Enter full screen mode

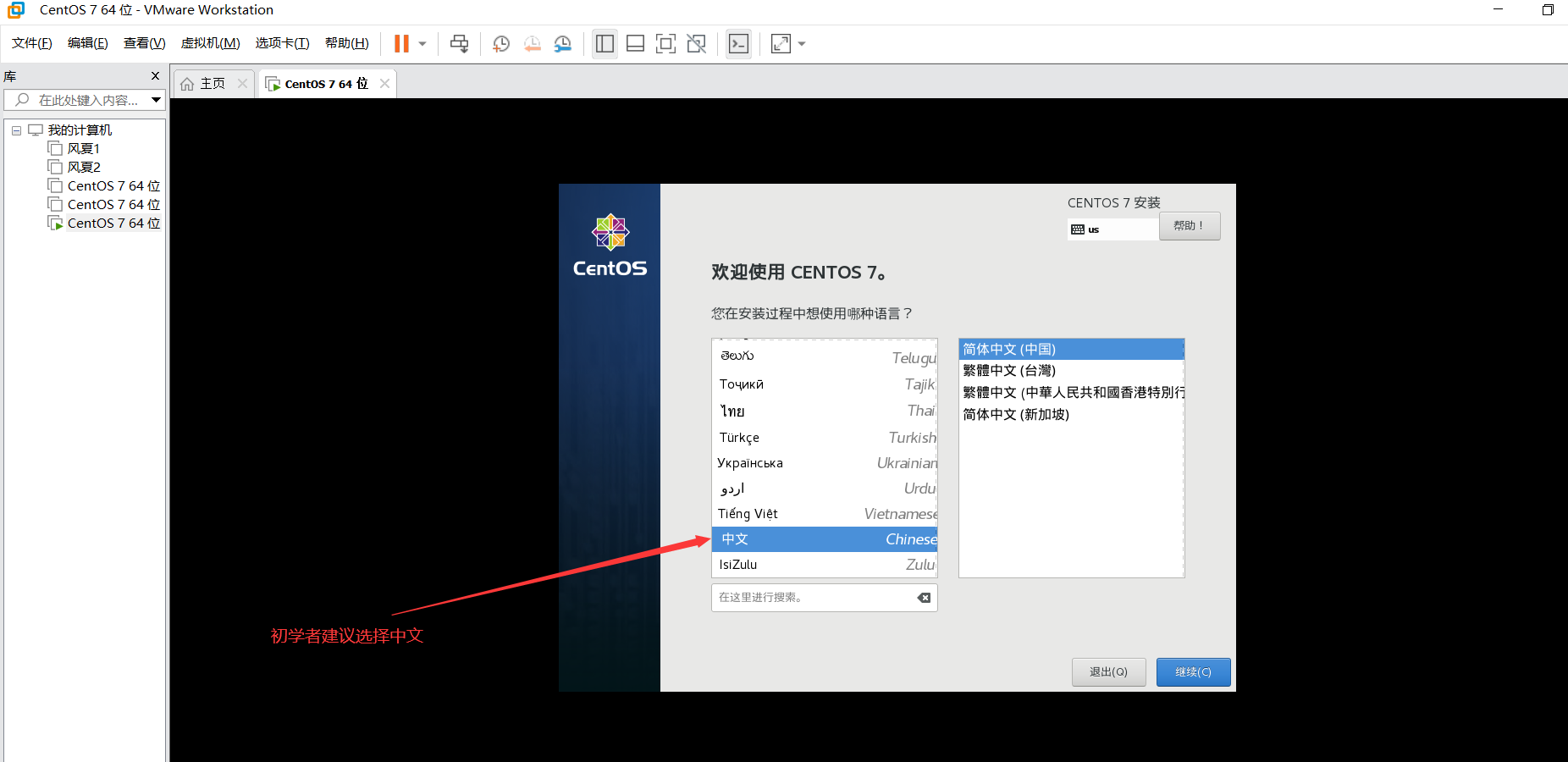tap(666, 44)
